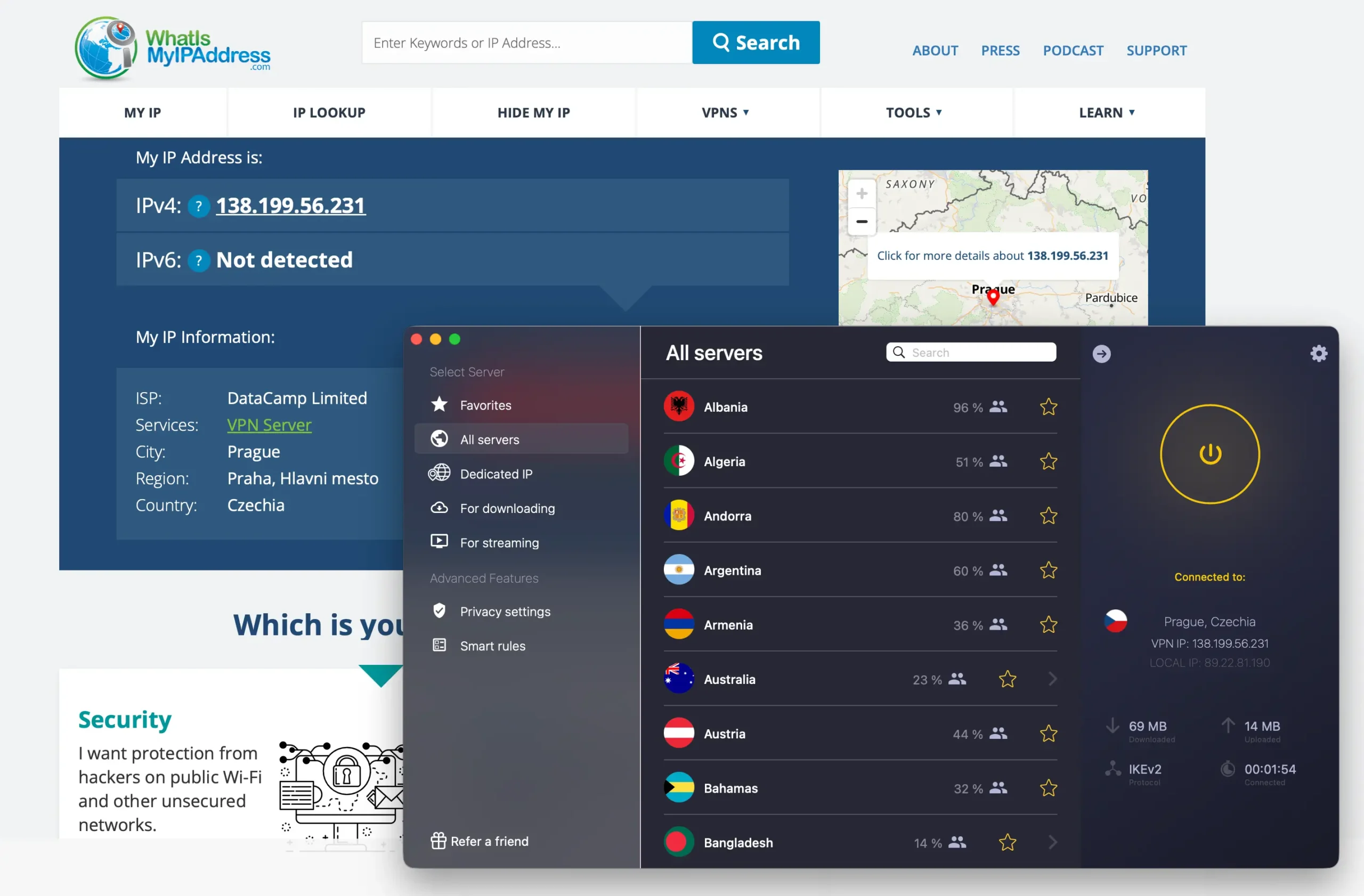Switch to the HIDE MY IP tab
Image resolution: width=1364 pixels, height=896 pixels.
533,112
